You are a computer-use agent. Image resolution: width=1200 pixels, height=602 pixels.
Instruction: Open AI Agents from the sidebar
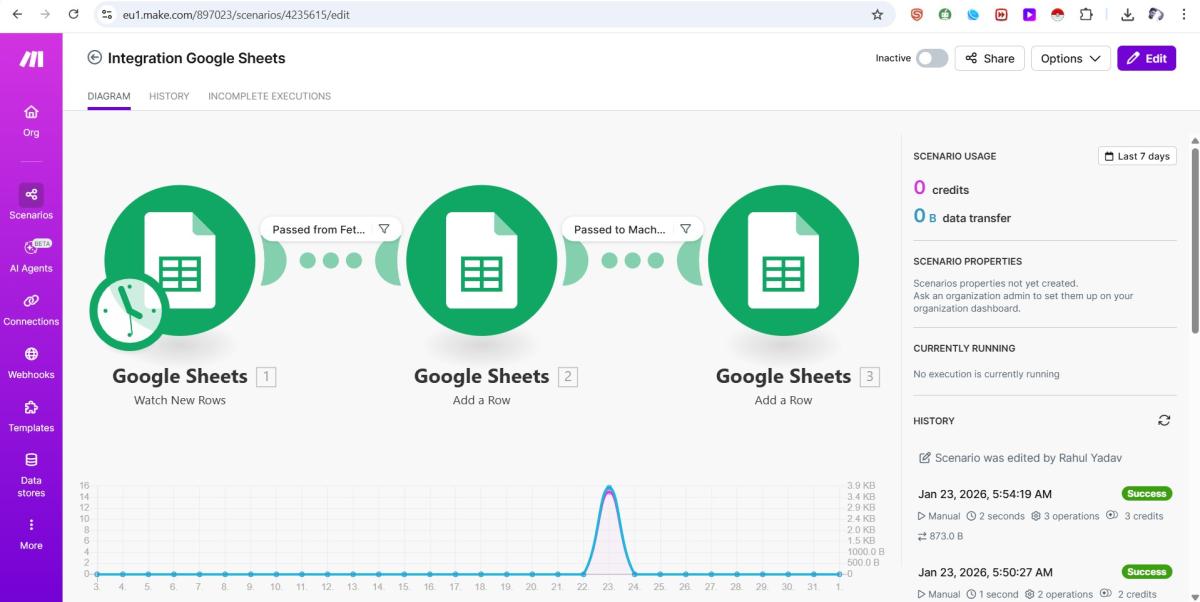pos(31,255)
